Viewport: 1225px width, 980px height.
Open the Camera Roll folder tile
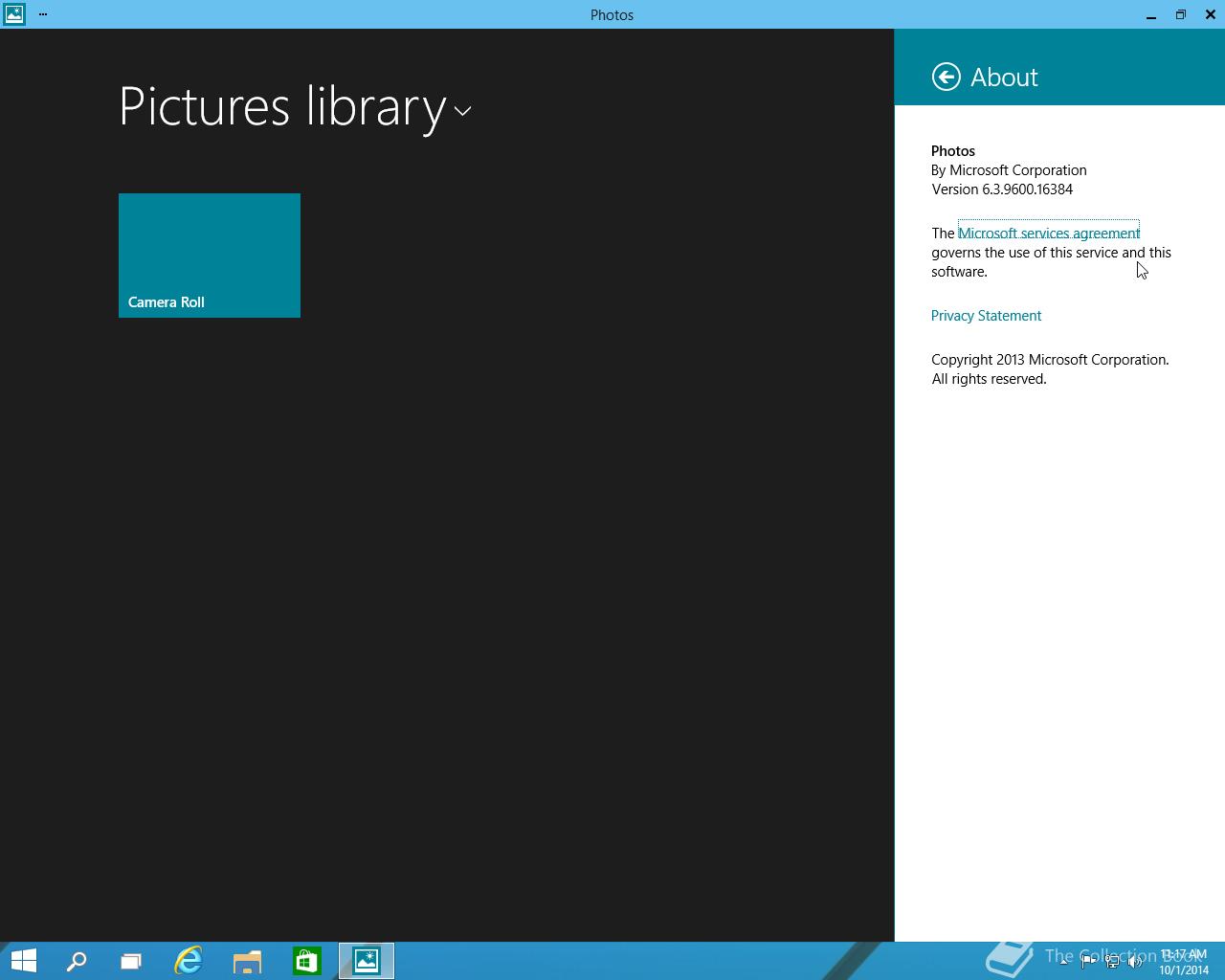pos(210,256)
